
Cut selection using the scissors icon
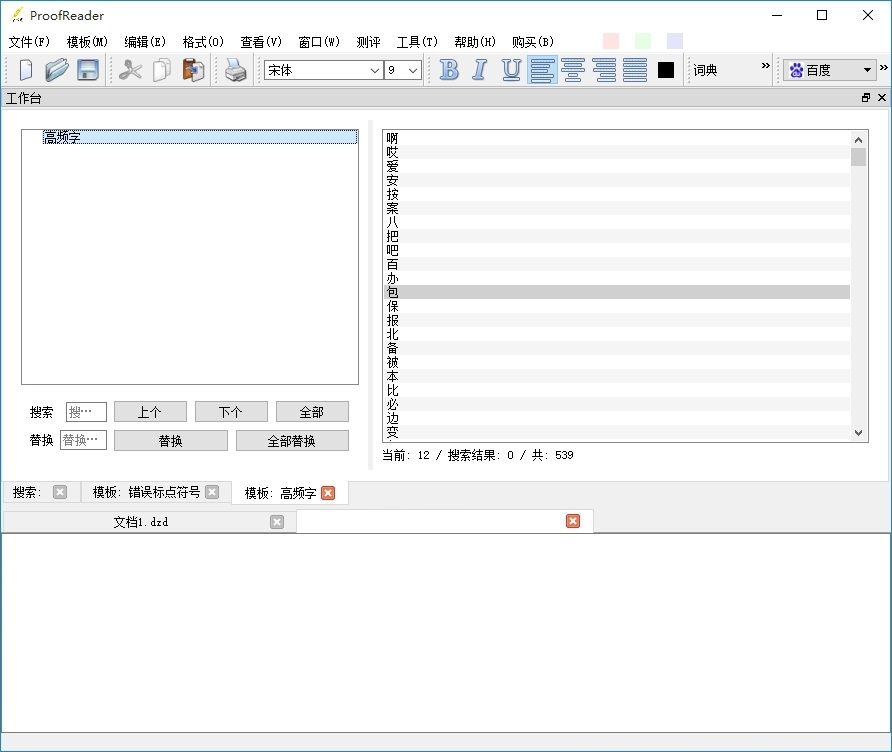click(130, 70)
